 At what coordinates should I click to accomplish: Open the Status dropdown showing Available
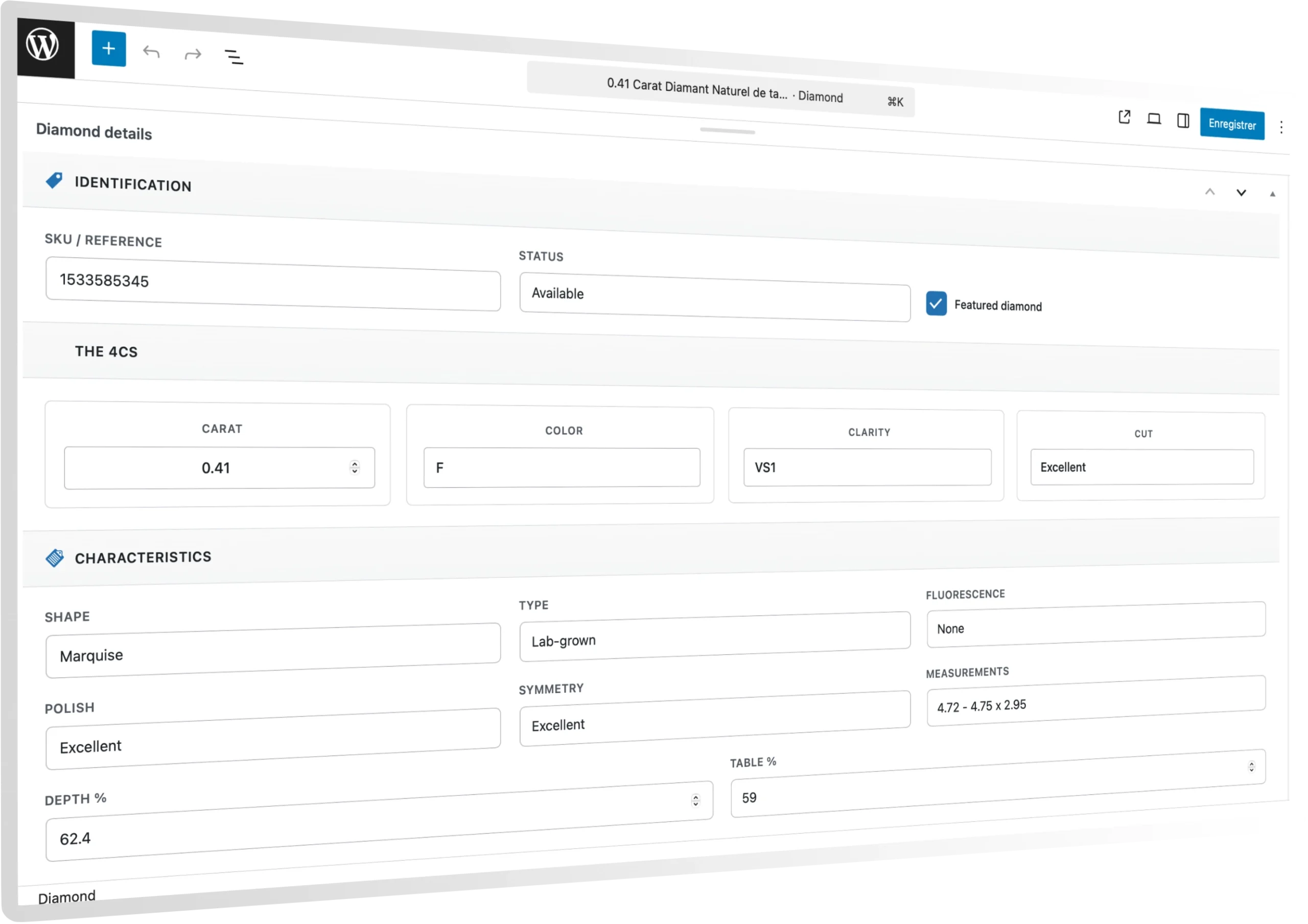click(x=714, y=297)
